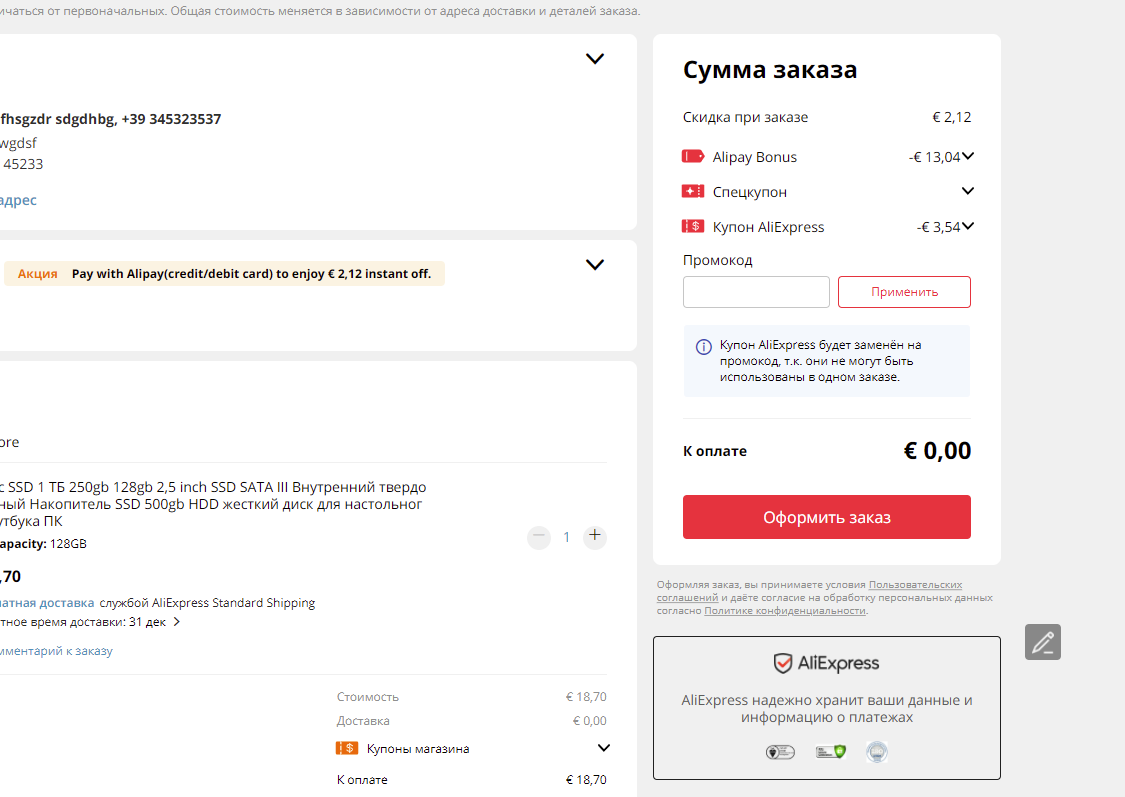Click the orange Купоны магазина coupon icon
The width and height of the screenshot is (1125, 797).
[347, 748]
